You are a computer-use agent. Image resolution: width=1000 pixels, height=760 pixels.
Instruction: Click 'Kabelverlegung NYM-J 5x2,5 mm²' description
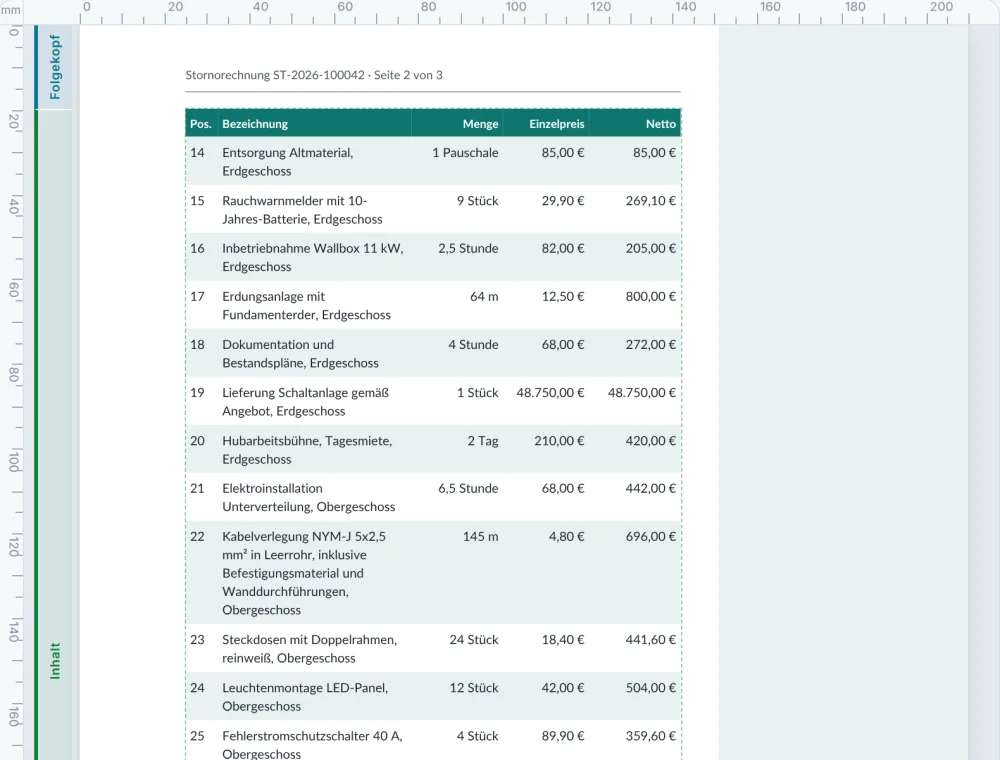coord(304,573)
